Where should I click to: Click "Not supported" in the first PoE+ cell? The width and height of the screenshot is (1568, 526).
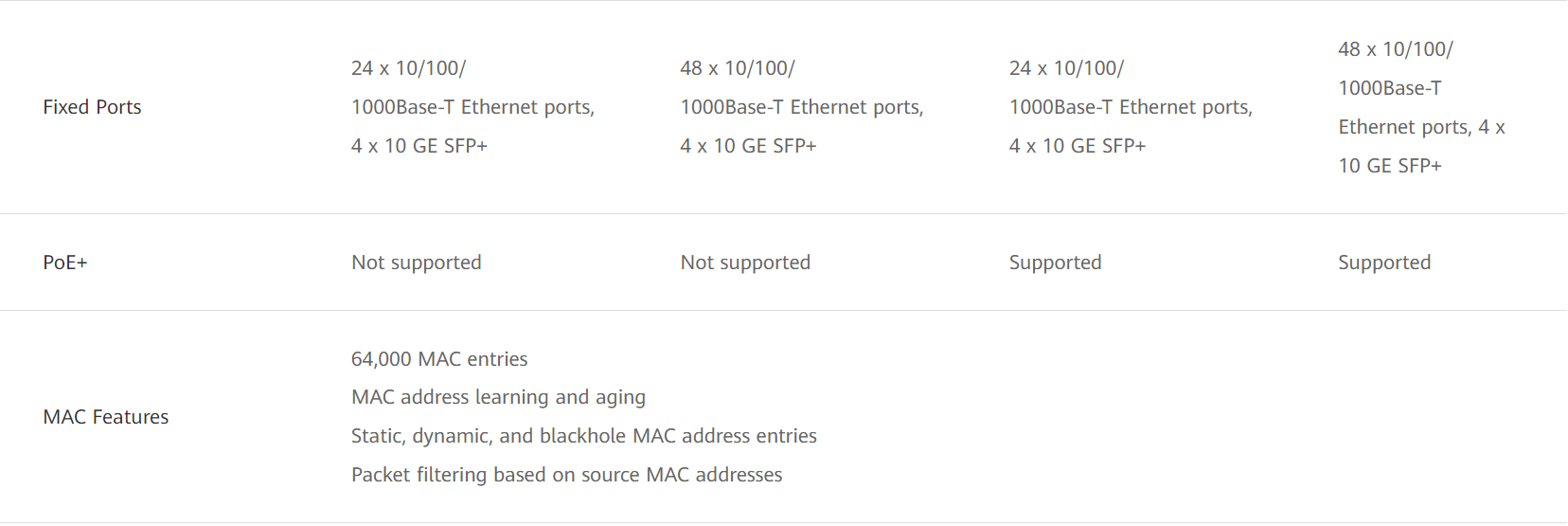click(417, 263)
